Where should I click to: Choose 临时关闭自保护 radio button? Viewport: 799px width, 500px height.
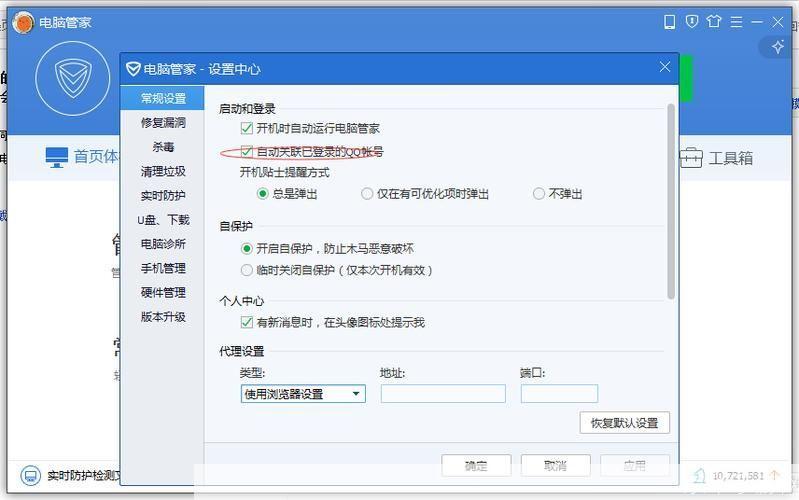(247, 270)
